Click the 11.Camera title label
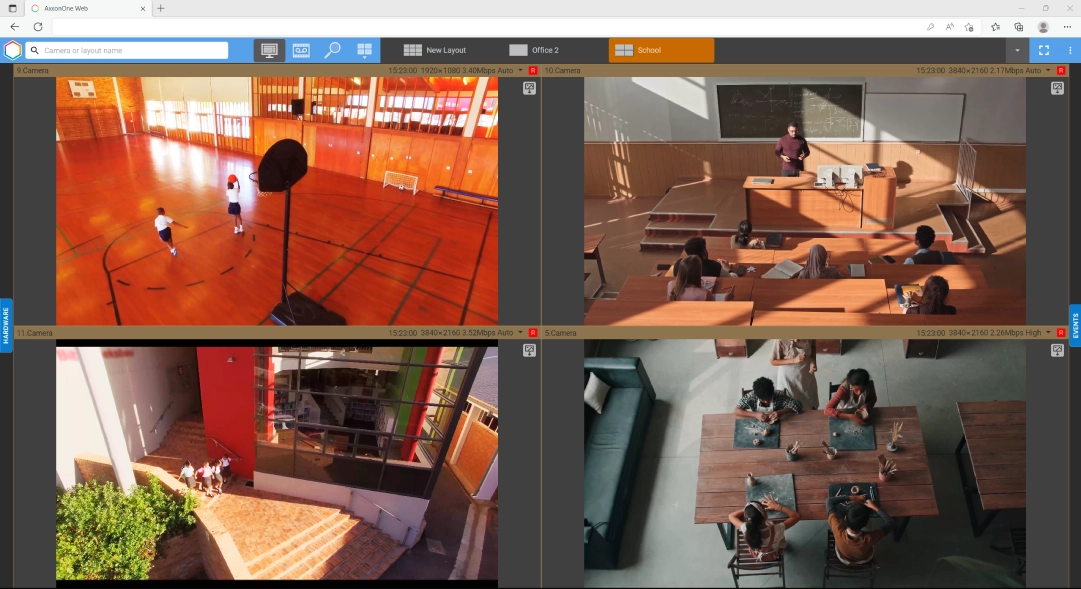Image resolution: width=1081 pixels, height=589 pixels. (34, 332)
